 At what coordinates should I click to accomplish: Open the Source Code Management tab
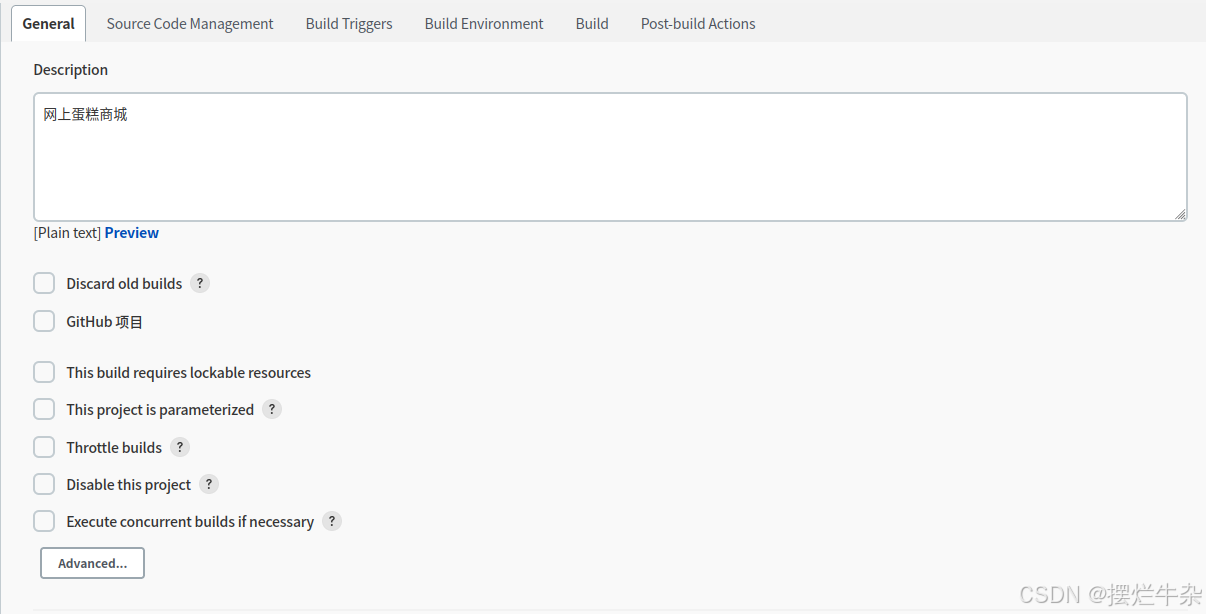(190, 23)
